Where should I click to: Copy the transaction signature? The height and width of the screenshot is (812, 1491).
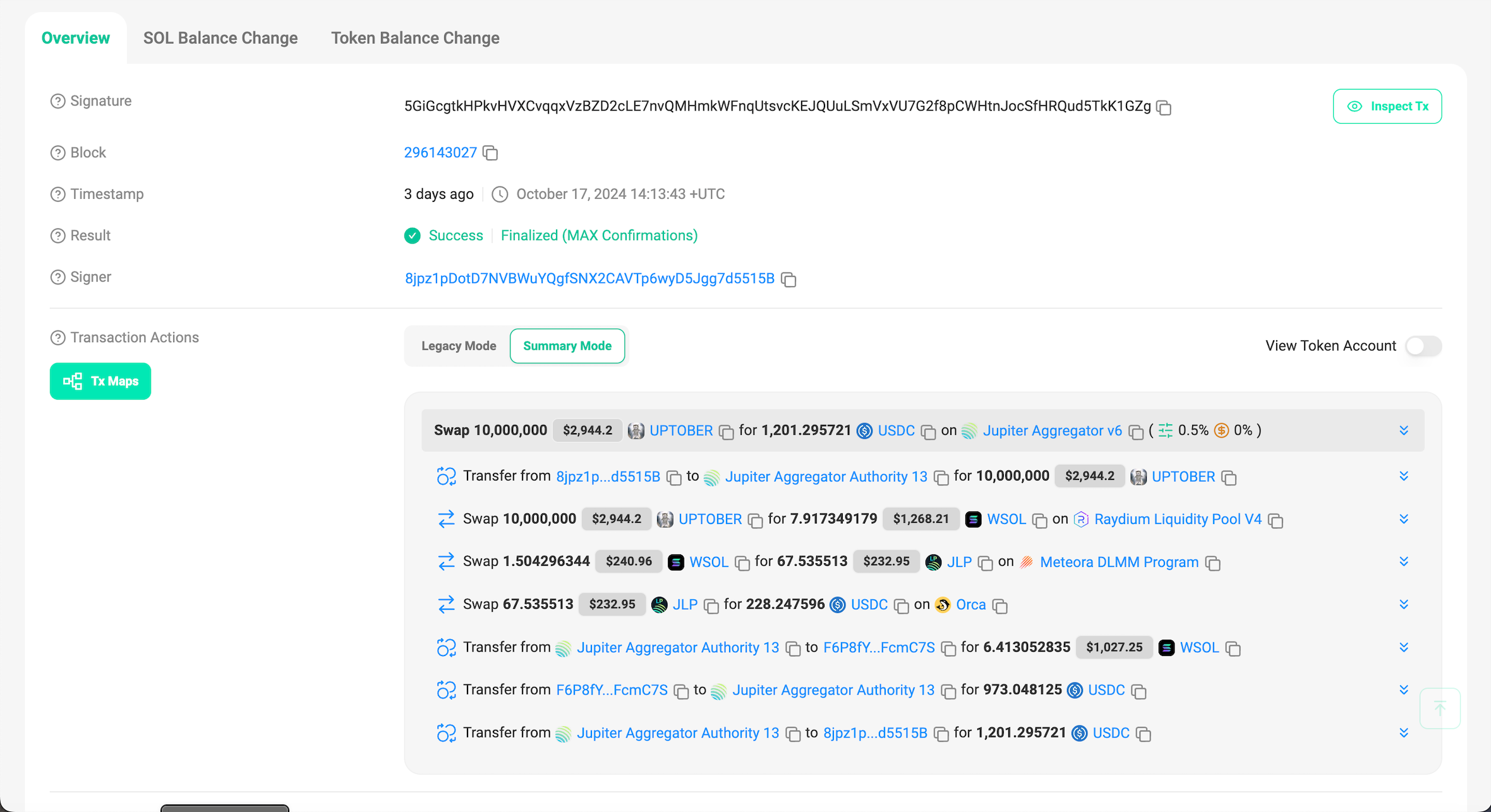click(x=1164, y=107)
